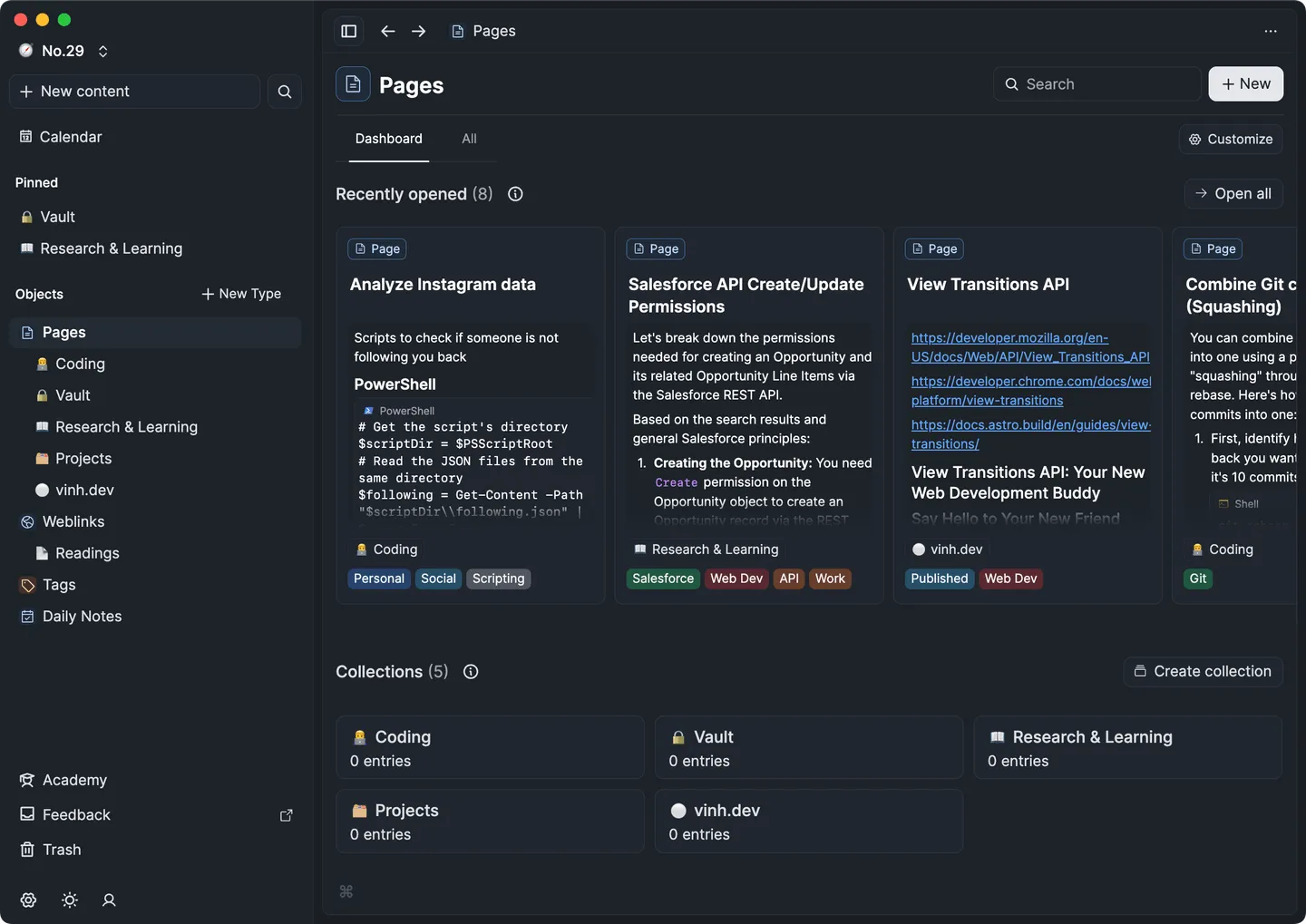The image size is (1306, 924).
Task: Switch to the All tab
Action: [x=469, y=139]
